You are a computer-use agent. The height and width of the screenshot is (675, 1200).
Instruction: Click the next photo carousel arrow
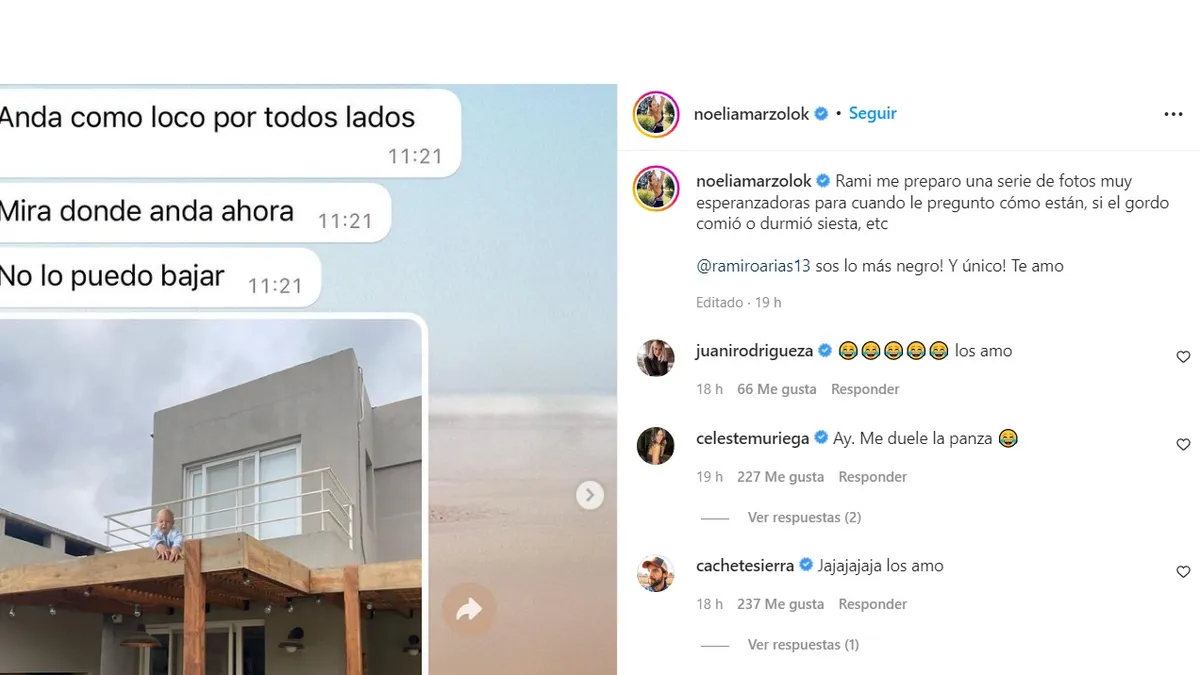(x=590, y=494)
